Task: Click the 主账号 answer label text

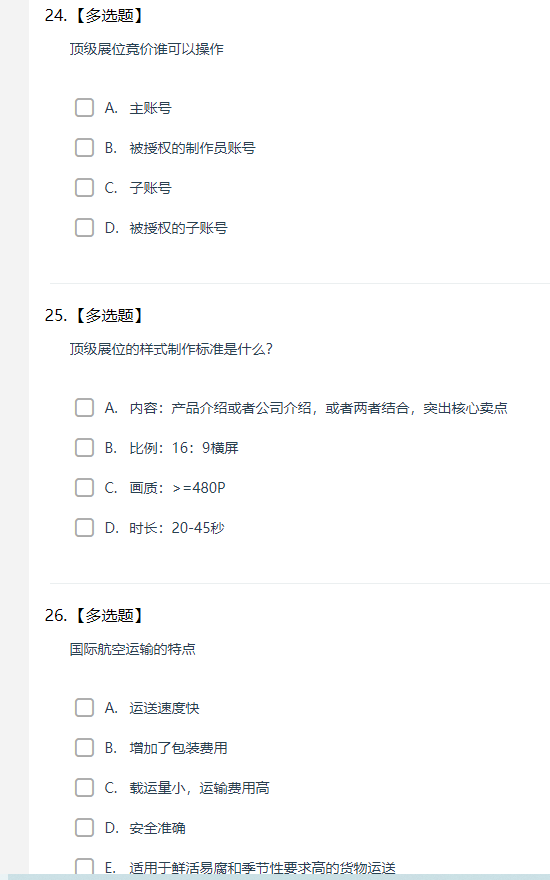Action: point(150,108)
